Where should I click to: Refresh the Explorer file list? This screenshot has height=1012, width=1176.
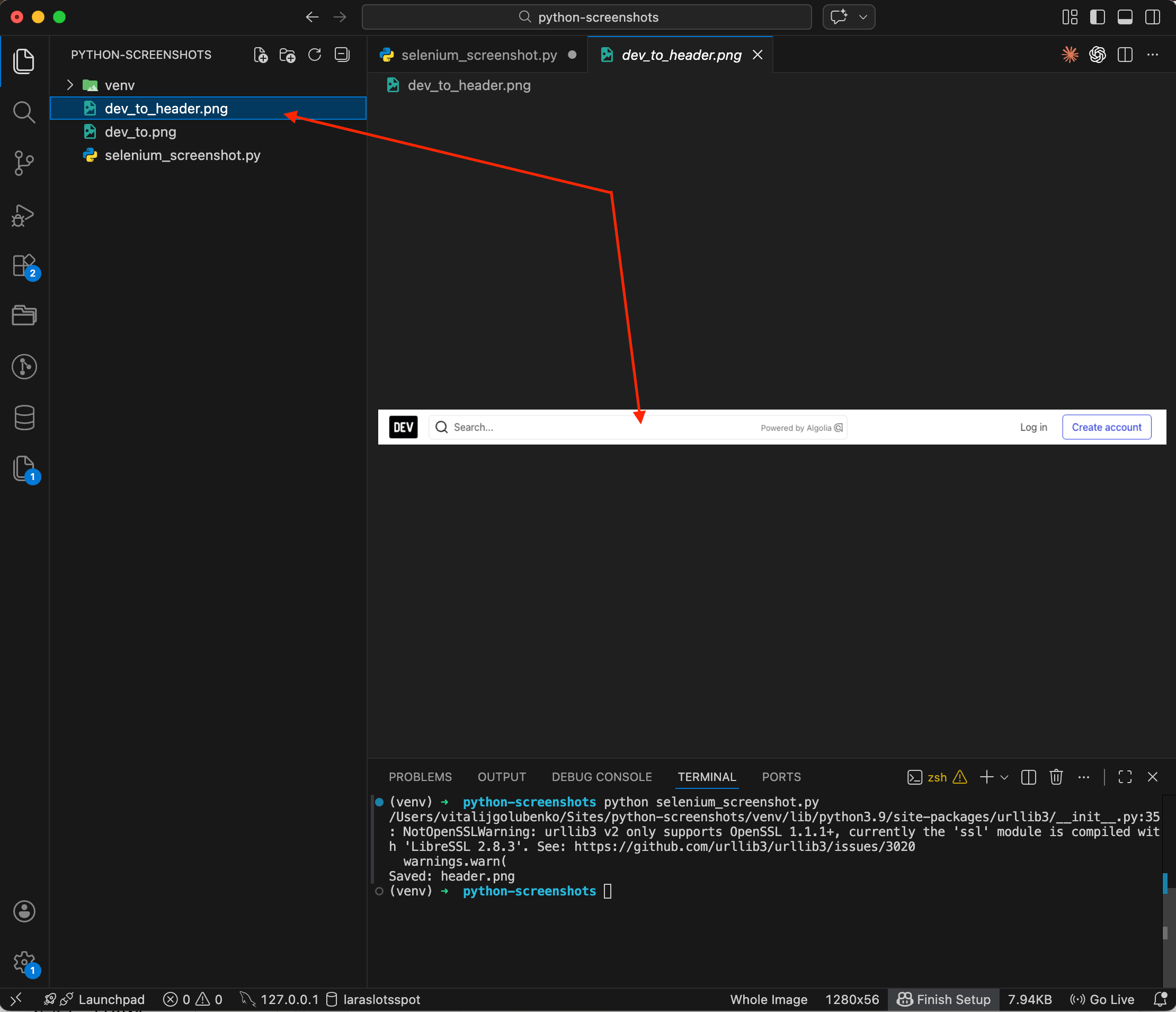pos(315,55)
